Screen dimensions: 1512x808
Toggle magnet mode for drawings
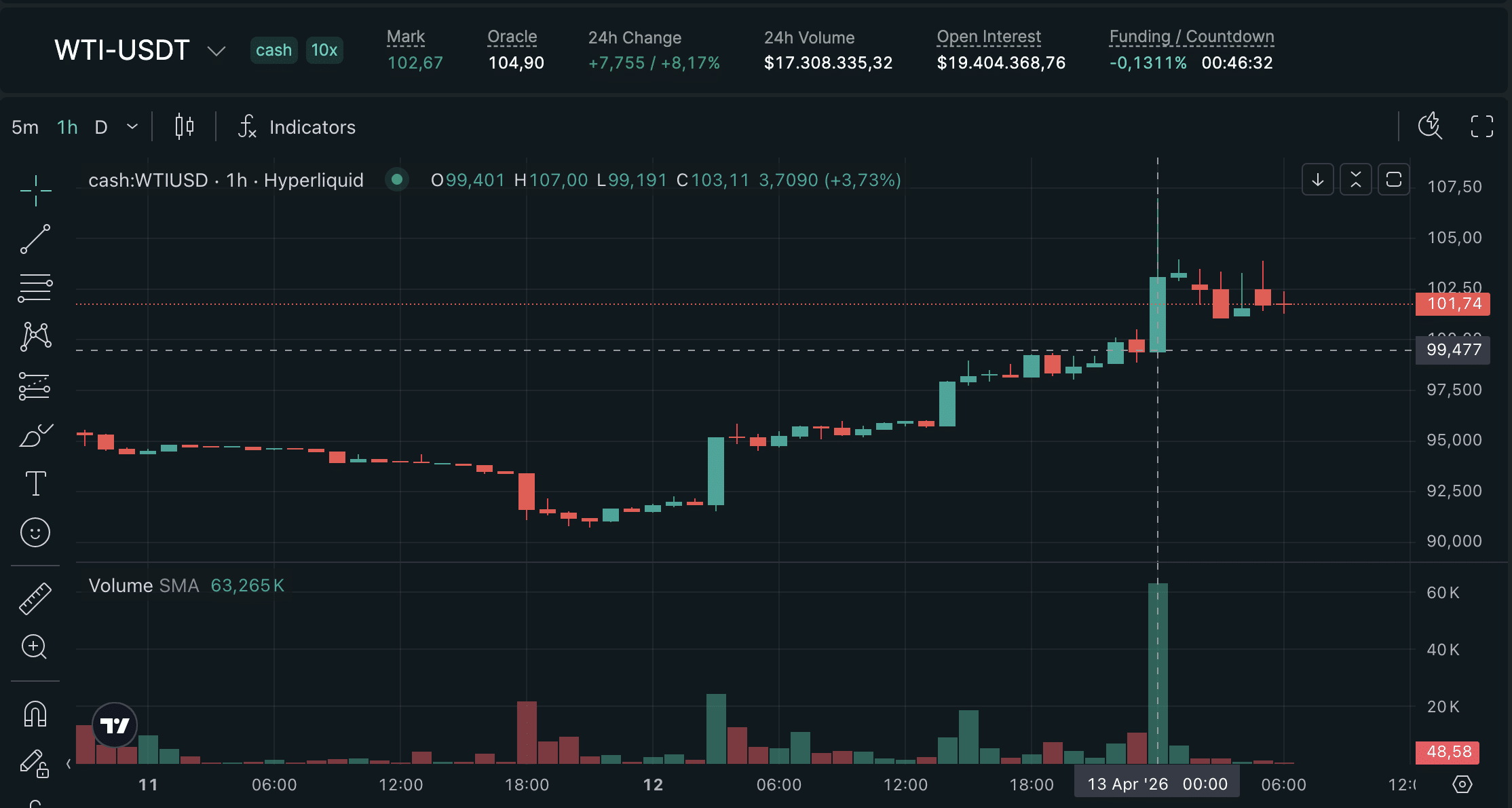(35, 714)
